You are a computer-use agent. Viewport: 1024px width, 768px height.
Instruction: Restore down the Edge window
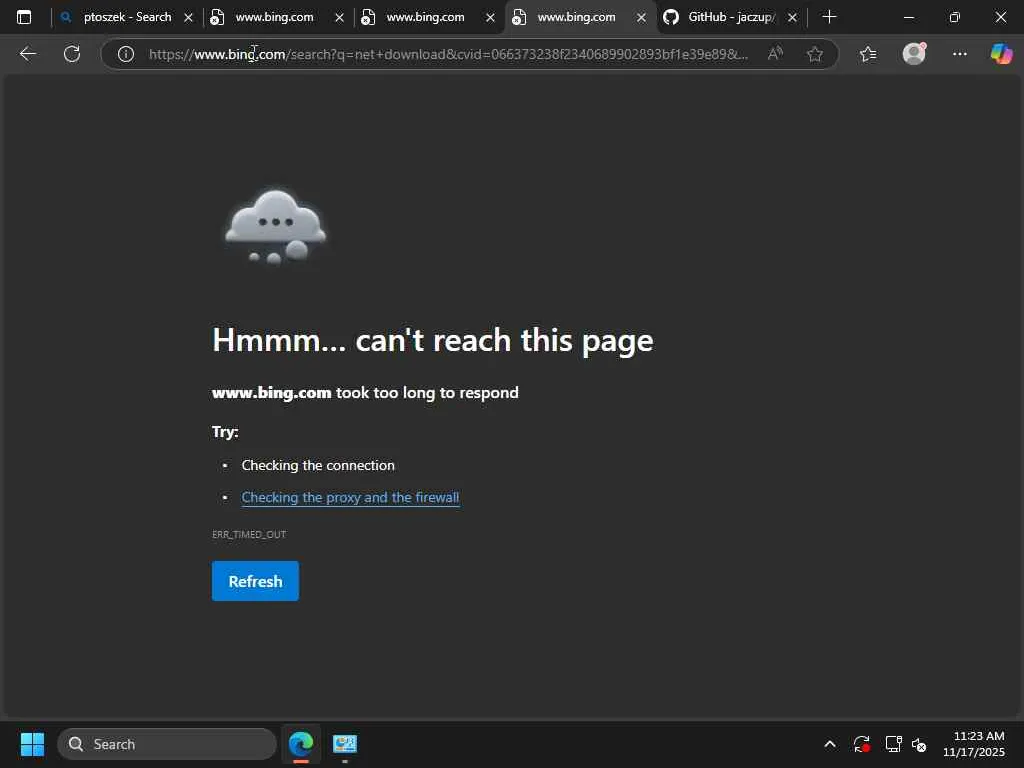point(955,17)
